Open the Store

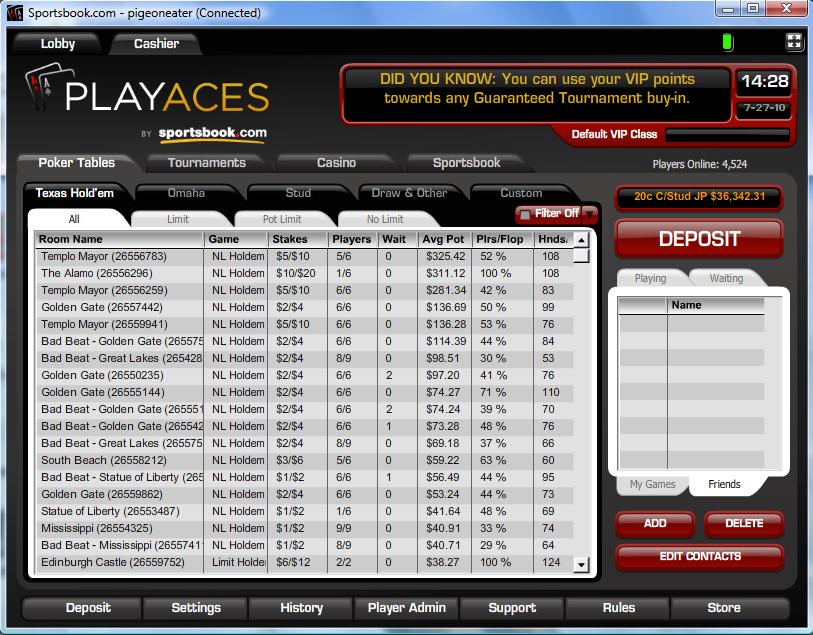point(730,608)
